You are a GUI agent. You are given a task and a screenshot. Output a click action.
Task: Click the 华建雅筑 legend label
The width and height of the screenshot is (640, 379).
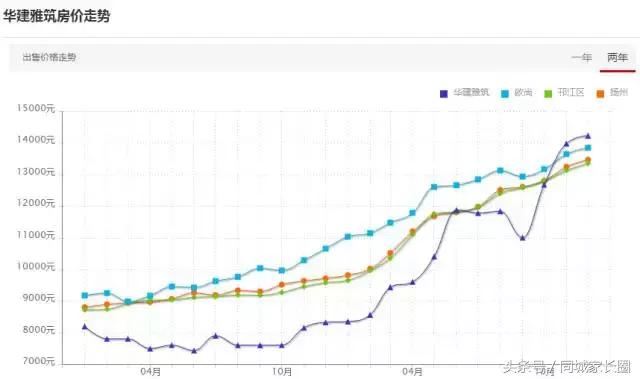click(471, 93)
